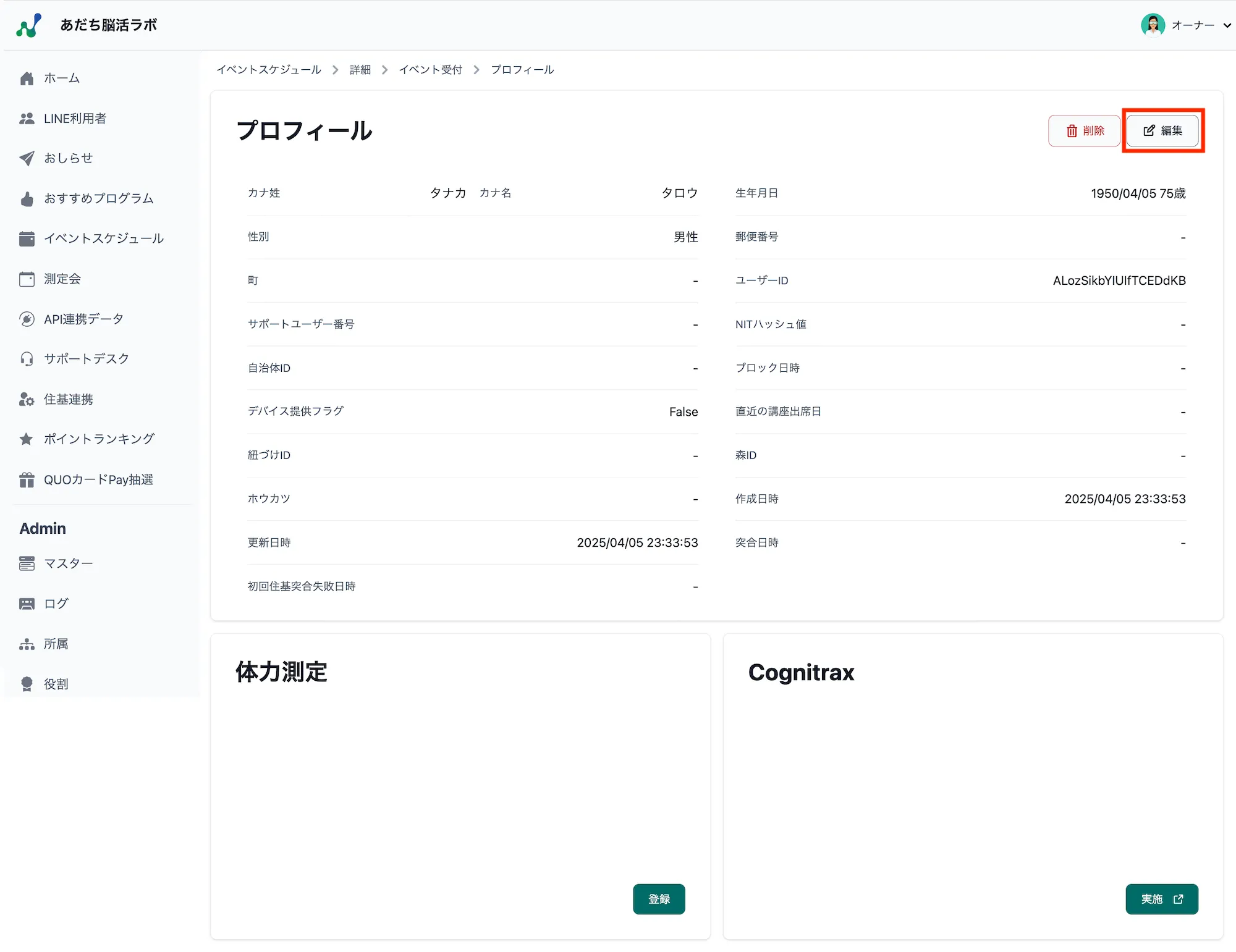This screenshot has height=952, width=1236.
Task: Select the ホーム home icon
Action: (27, 78)
